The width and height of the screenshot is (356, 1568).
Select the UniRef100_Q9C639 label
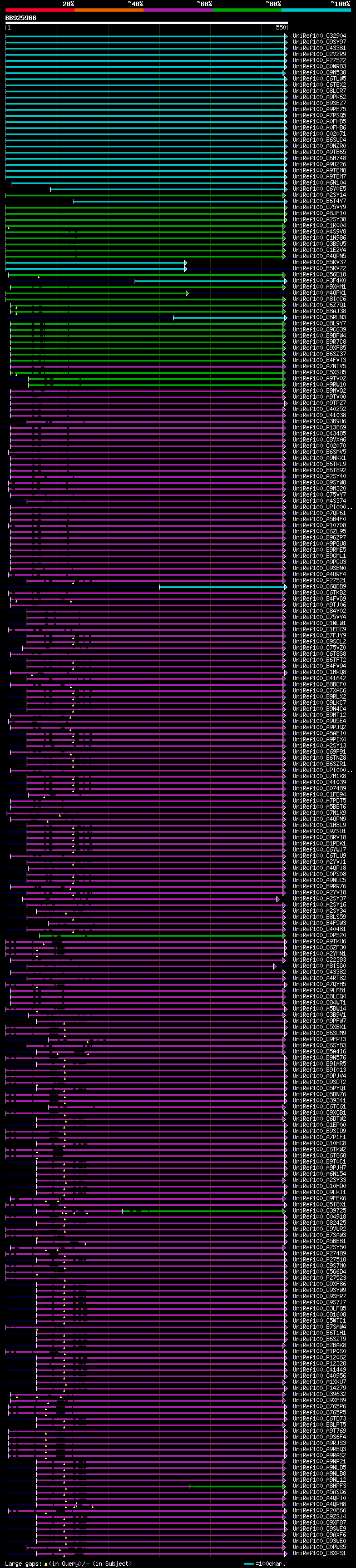[319, 329]
